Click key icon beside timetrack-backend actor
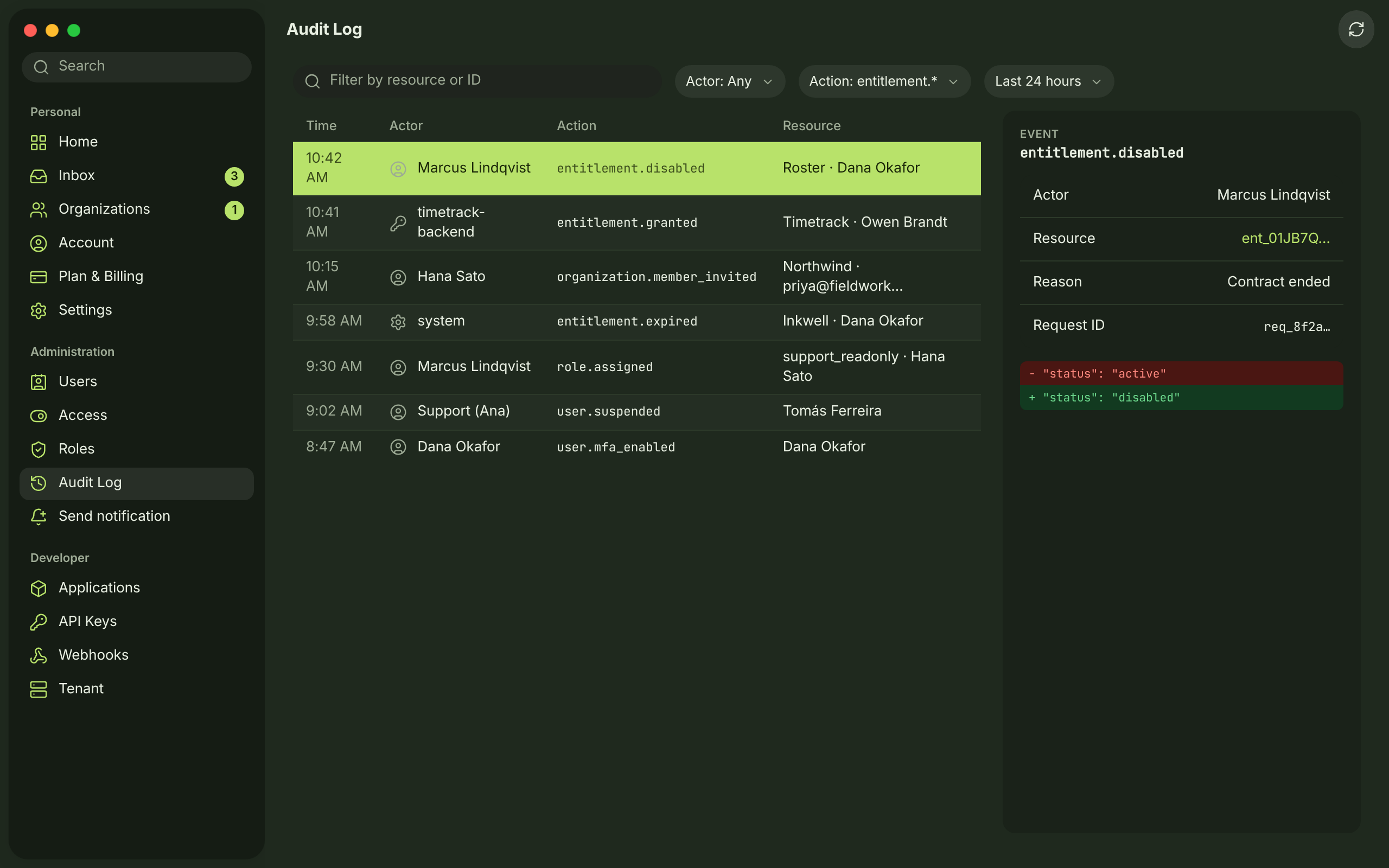The image size is (1389, 868). 398,224
